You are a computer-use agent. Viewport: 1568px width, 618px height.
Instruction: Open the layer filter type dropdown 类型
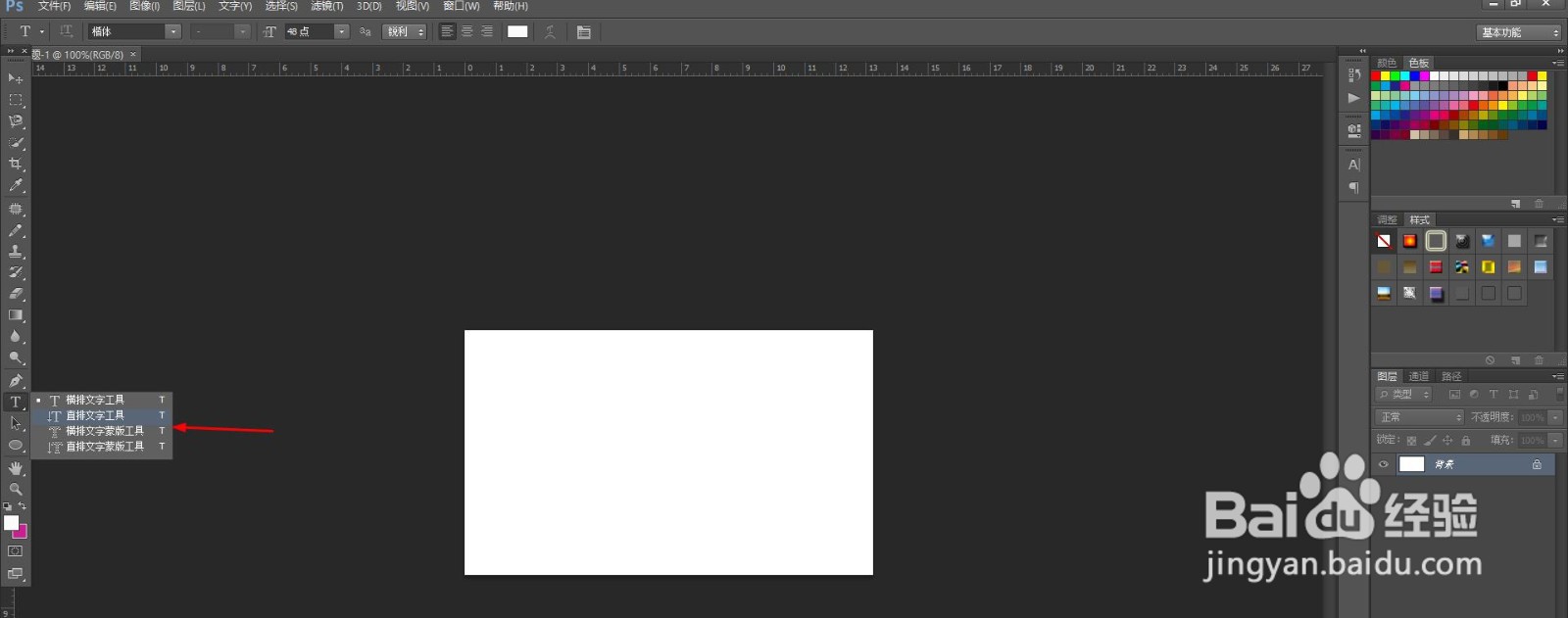tap(1404, 394)
